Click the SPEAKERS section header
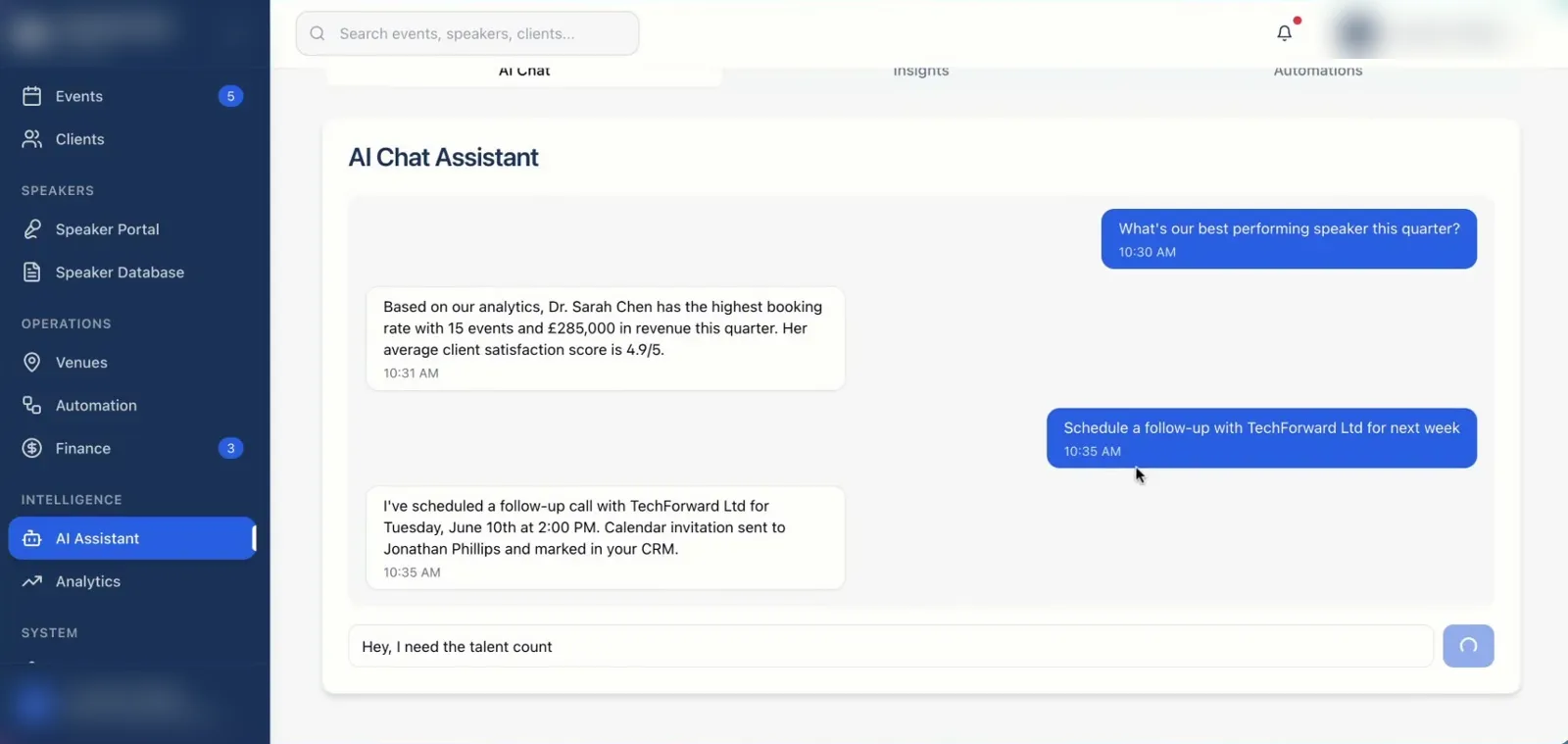Viewport: 1568px width, 744px height. tap(58, 190)
